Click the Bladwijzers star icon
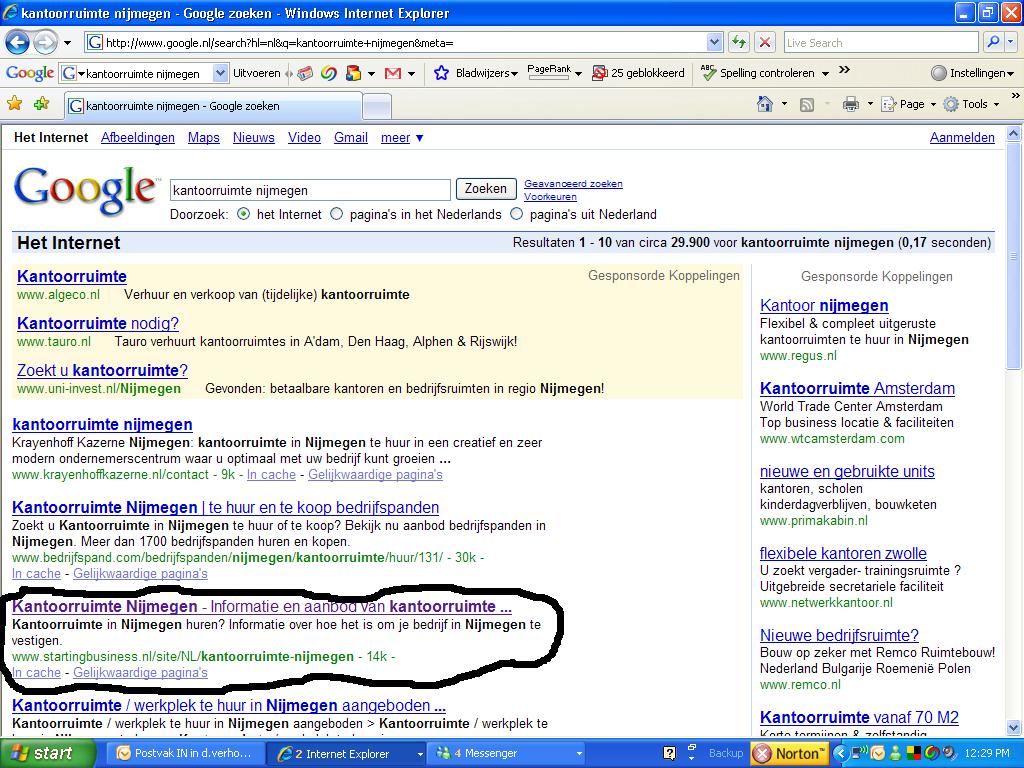Screen dimensions: 1024x768 (441, 73)
